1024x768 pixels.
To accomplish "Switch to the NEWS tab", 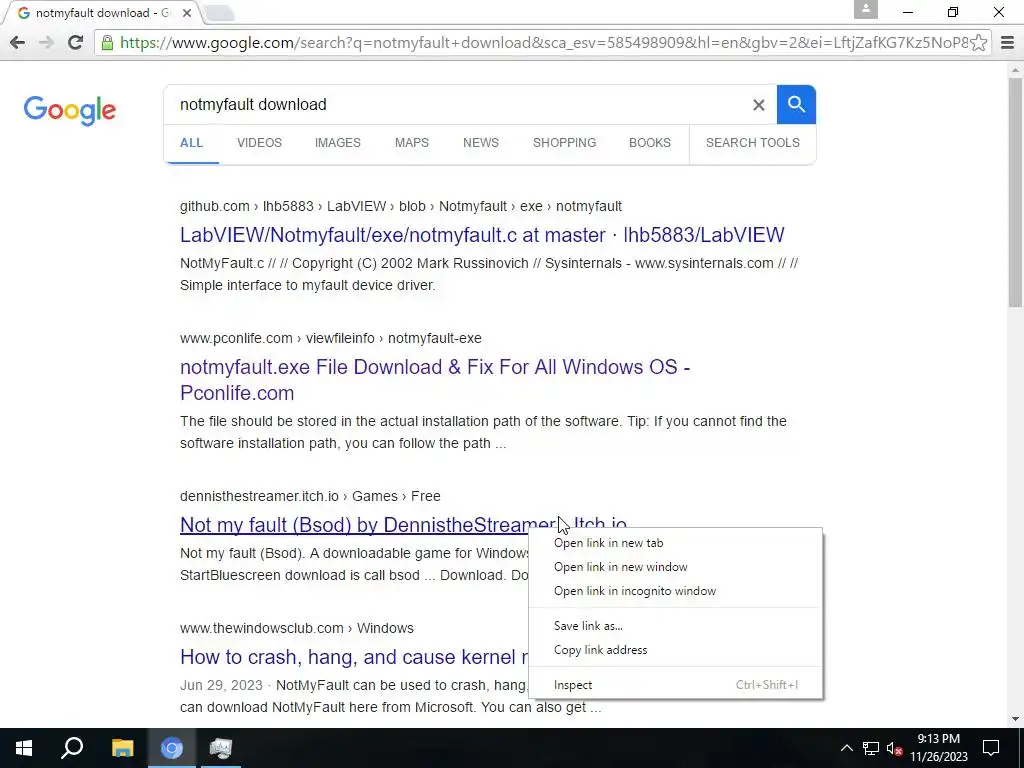I will click(481, 142).
